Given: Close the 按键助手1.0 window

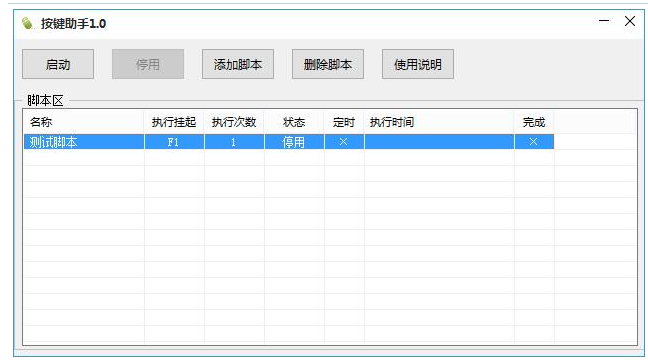Looking at the screenshot, I should pyautogui.click(x=630, y=21).
